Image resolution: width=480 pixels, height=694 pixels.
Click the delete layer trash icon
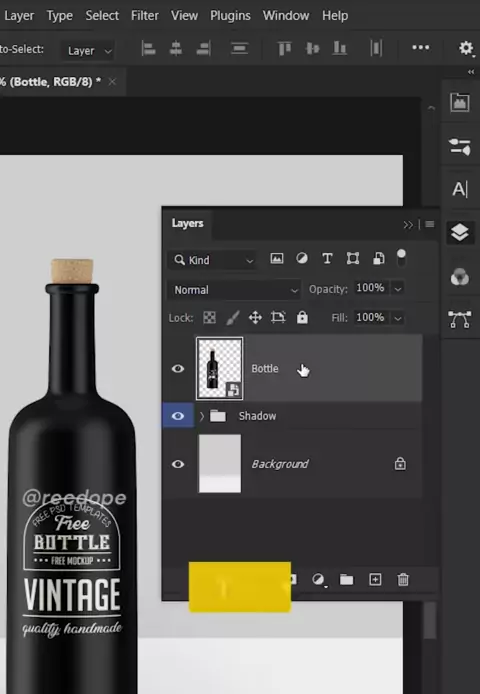point(403,579)
